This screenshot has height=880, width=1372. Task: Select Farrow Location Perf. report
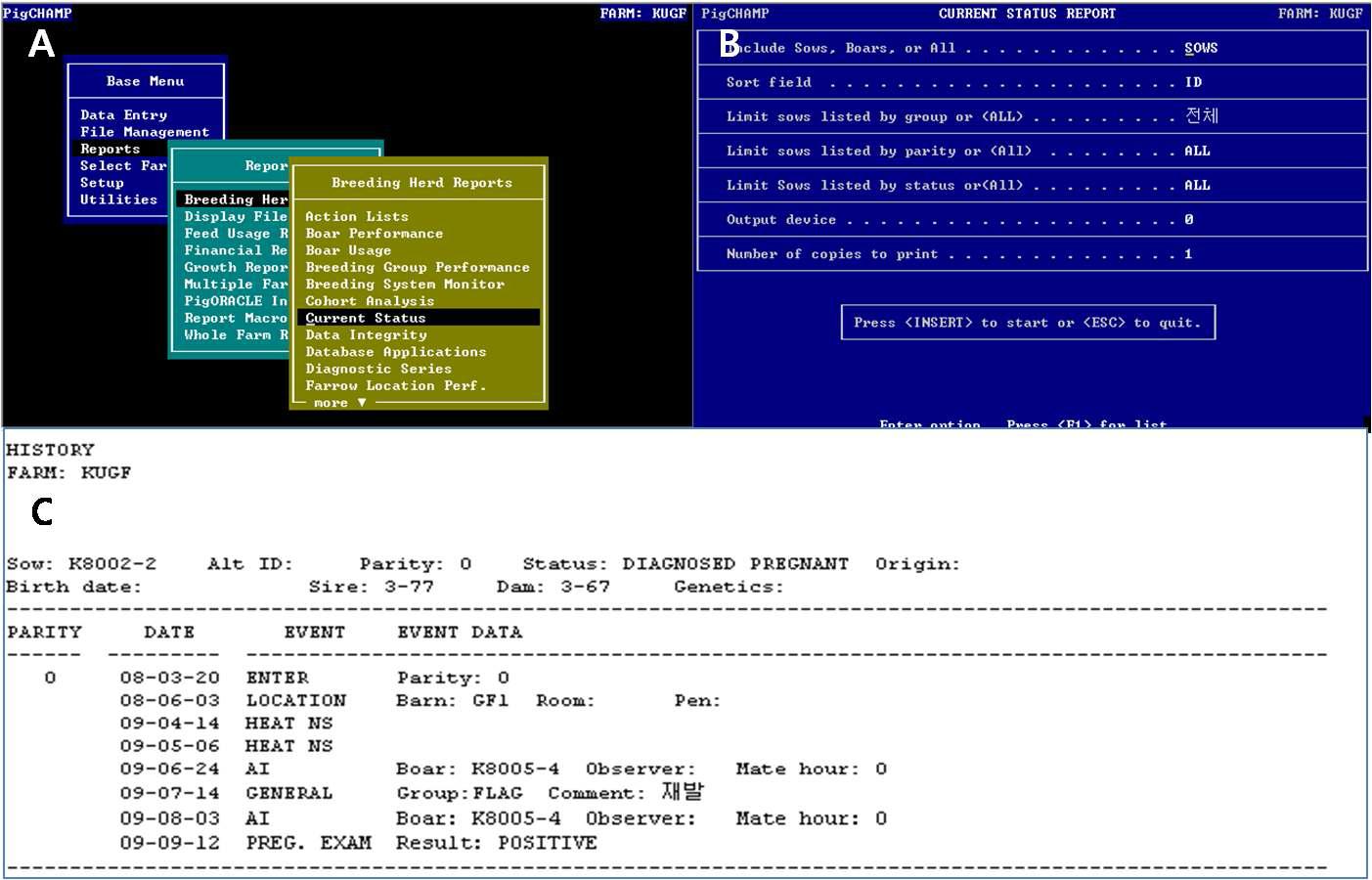pos(395,385)
